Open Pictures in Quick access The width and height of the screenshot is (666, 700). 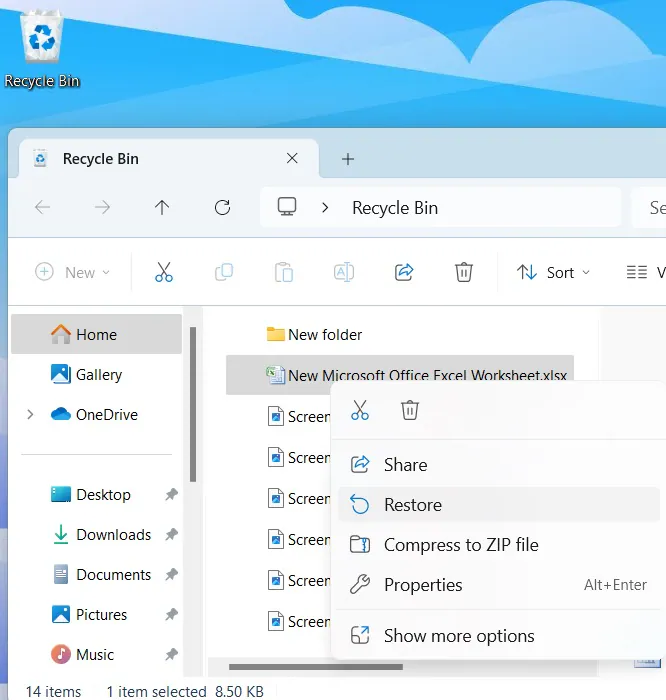click(96, 615)
